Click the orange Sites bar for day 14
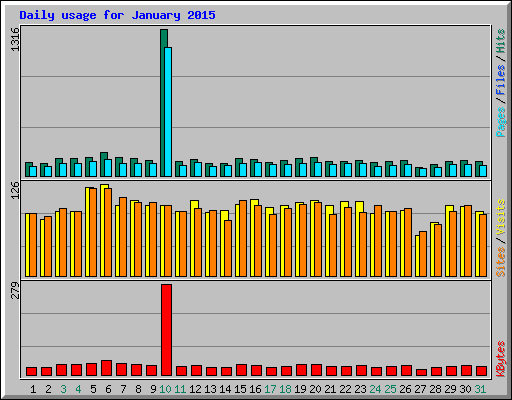The width and height of the screenshot is (512, 400). click(228, 248)
